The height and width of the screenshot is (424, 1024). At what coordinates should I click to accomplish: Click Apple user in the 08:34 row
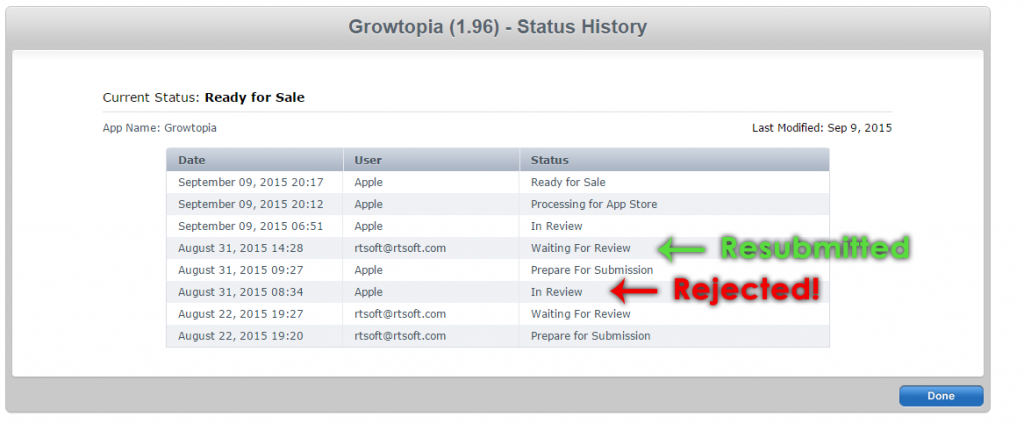(368, 292)
